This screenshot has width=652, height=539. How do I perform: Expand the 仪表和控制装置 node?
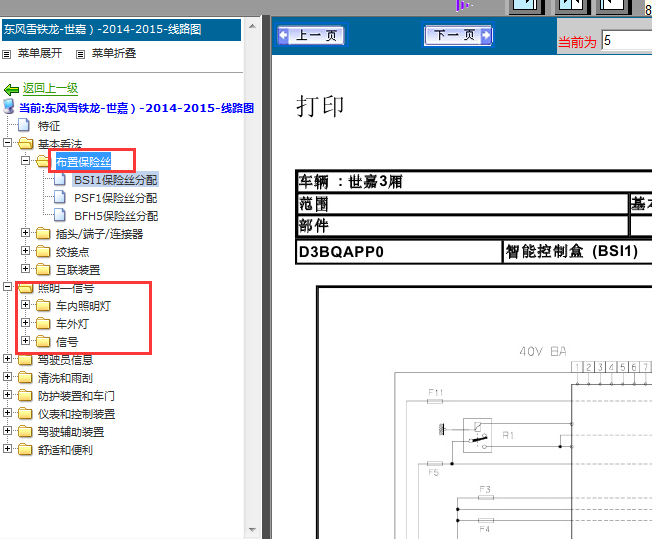pyautogui.click(x=7, y=413)
